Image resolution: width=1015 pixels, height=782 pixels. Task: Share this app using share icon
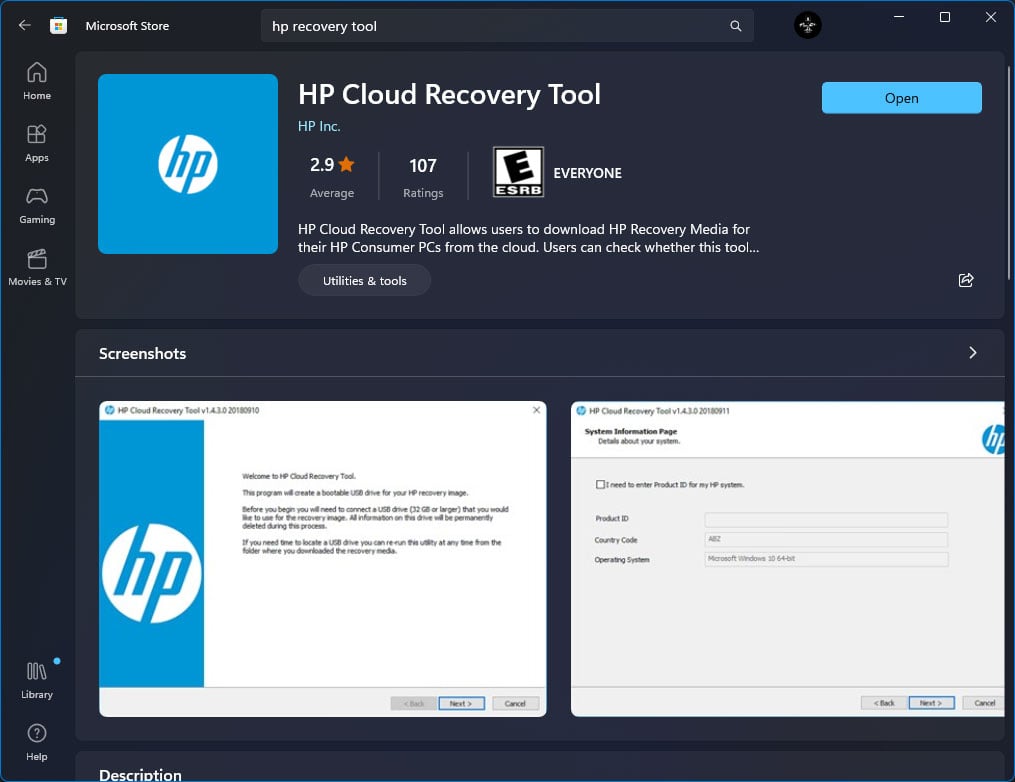tap(966, 280)
